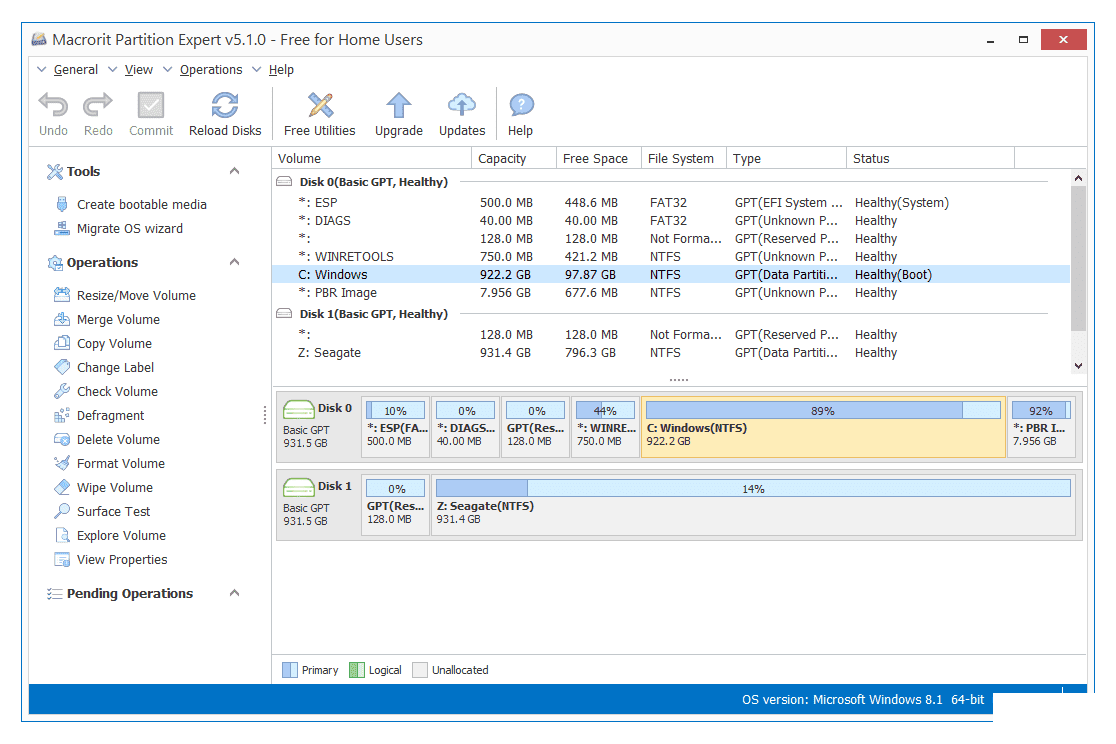The image size is (1116, 744).
Task: Select the *: WINRETOOLS volume row
Action: pos(670,256)
